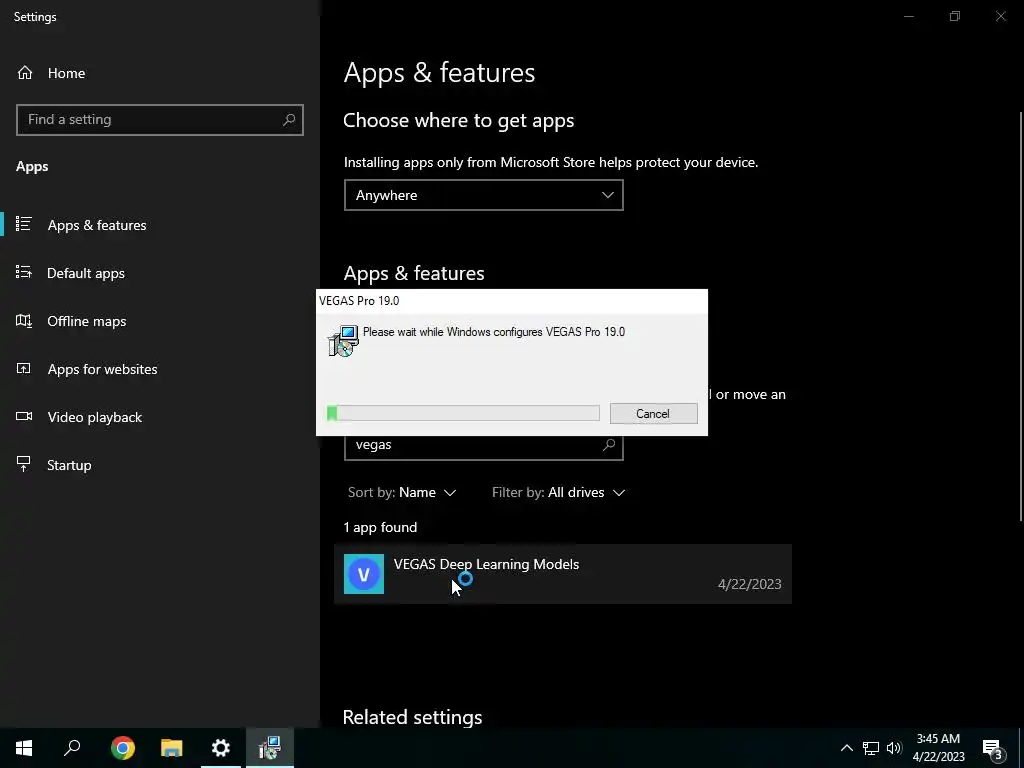
Task: Click the 4/22/2023 install date
Action: [x=749, y=584]
